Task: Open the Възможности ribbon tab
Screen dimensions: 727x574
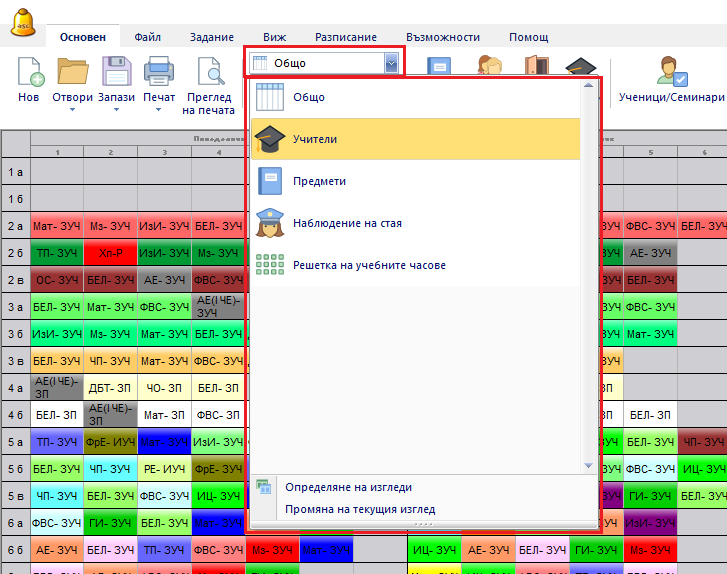Action: pos(442,37)
